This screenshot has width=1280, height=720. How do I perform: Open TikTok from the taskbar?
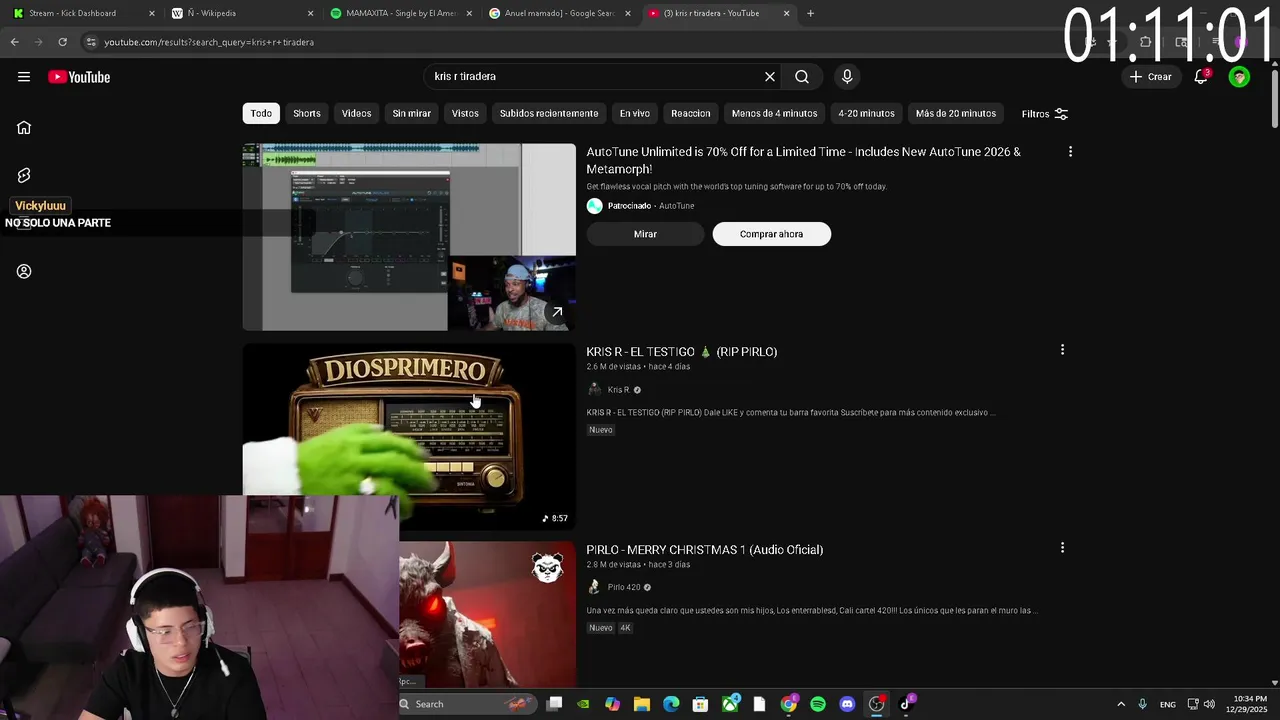point(906,704)
